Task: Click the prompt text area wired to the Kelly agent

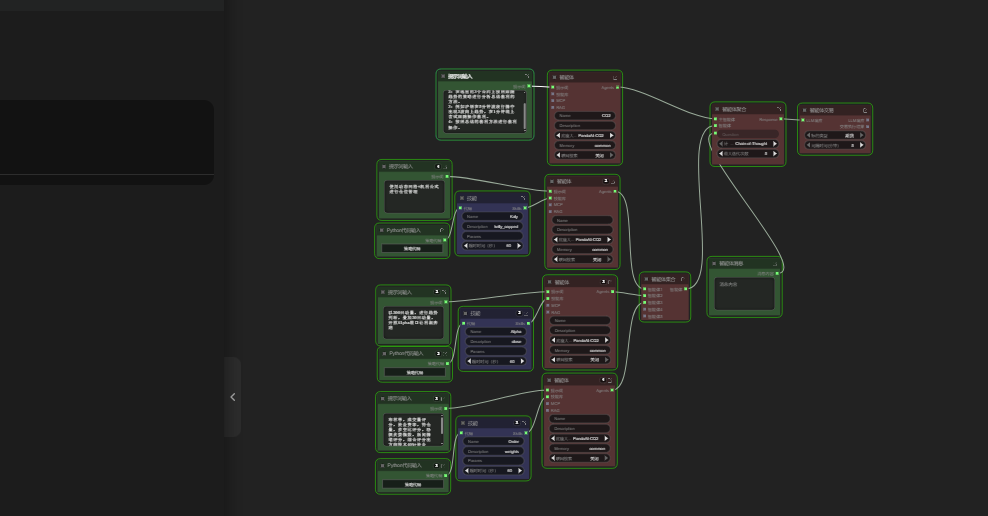Action: [x=414, y=197]
